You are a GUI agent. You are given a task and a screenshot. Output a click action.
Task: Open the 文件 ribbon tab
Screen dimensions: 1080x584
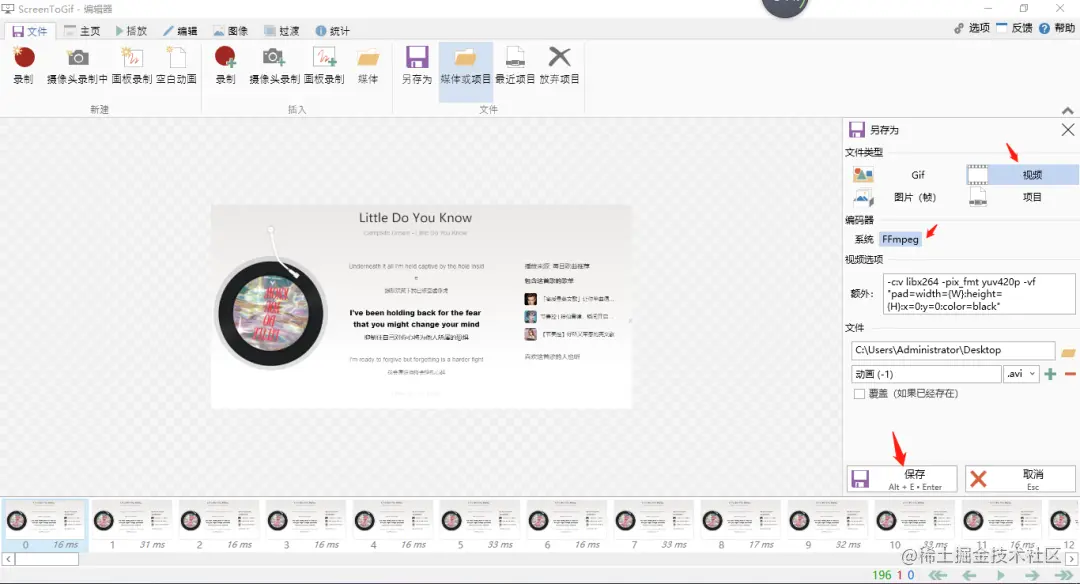(30, 31)
